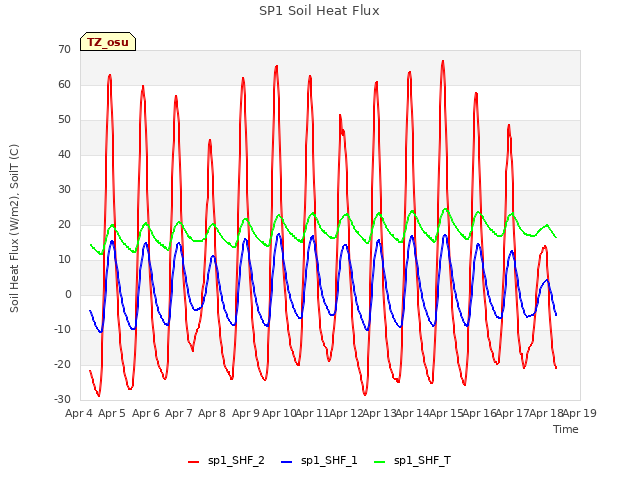
Task: Click the -30 y-axis tick label
Action: click(x=62, y=399)
